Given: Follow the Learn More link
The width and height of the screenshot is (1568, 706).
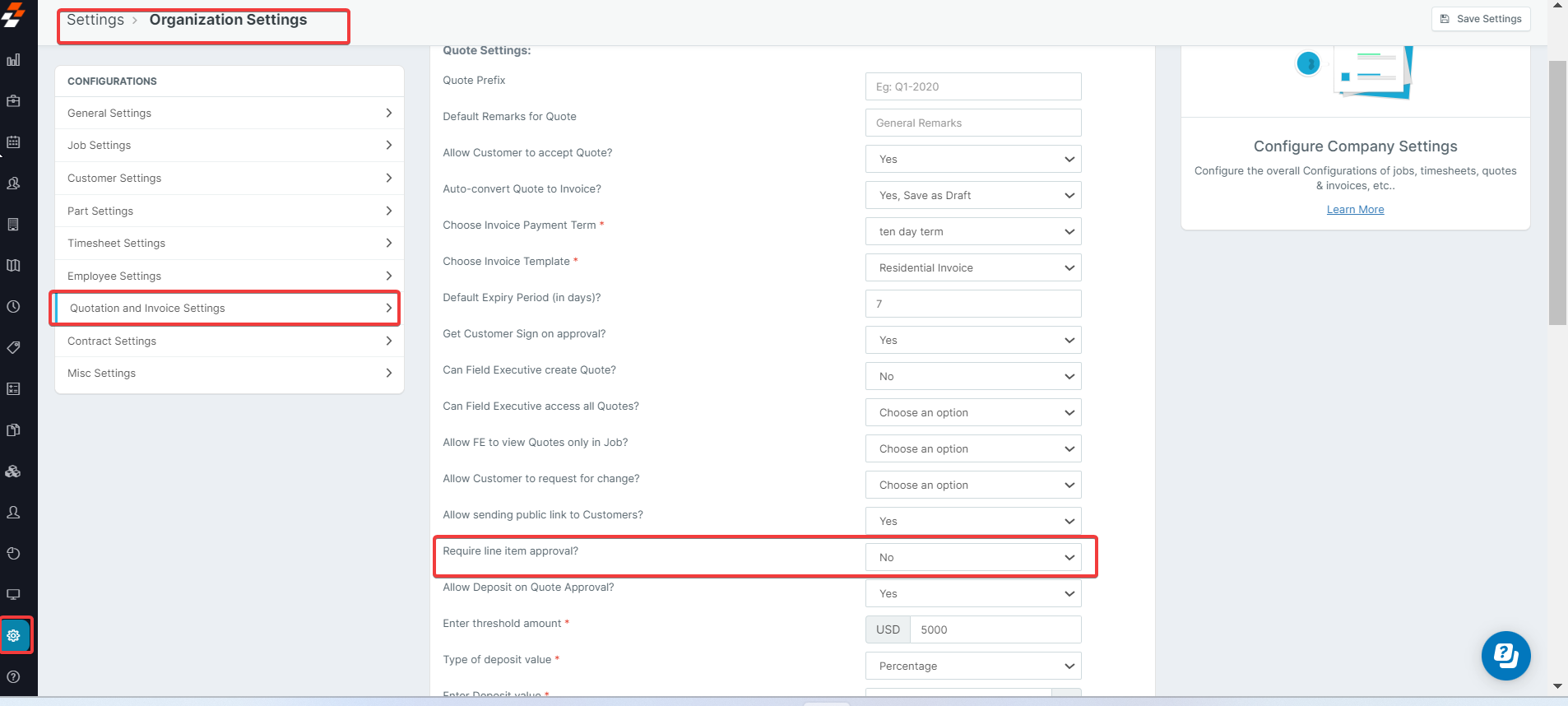Looking at the screenshot, I should pos(1355,210).
